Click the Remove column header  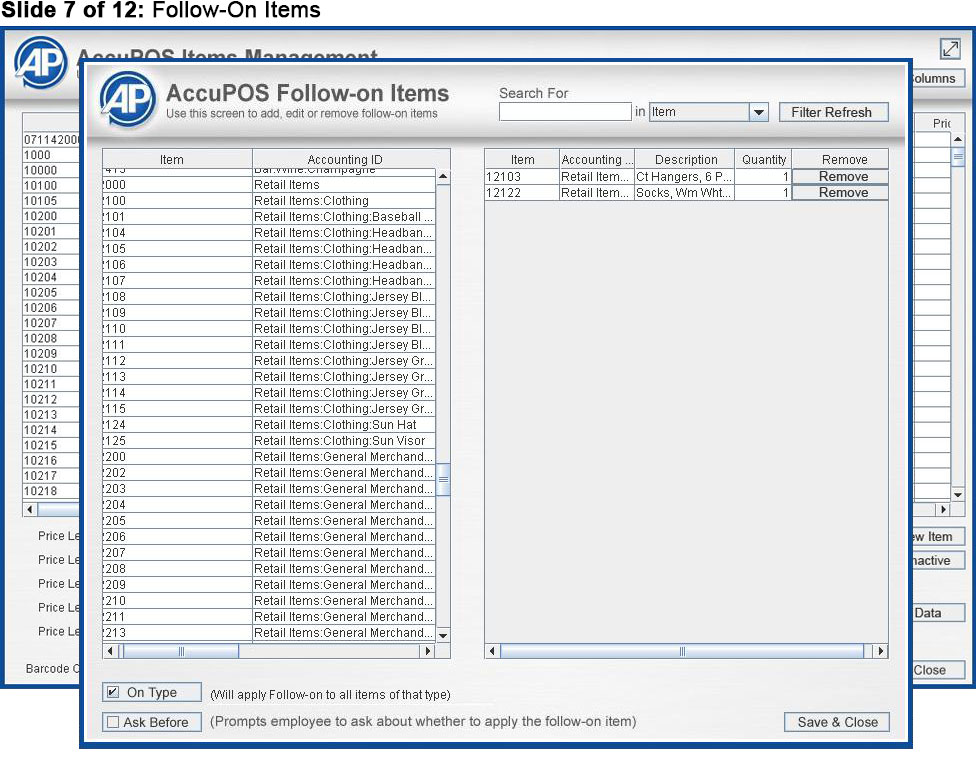click(x=840, y=159)
